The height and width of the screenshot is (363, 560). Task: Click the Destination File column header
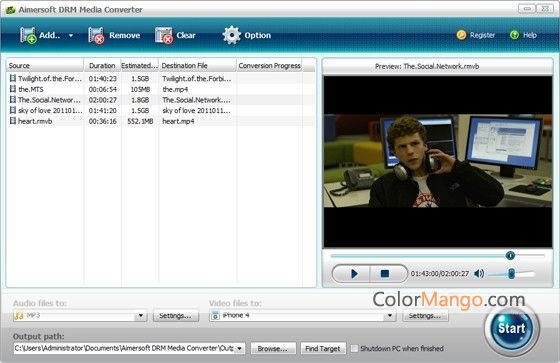(198, 66)
